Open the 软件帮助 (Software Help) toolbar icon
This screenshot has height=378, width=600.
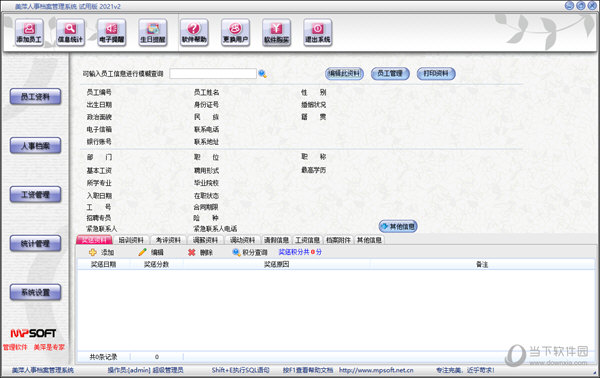click(x=194, y=33)
